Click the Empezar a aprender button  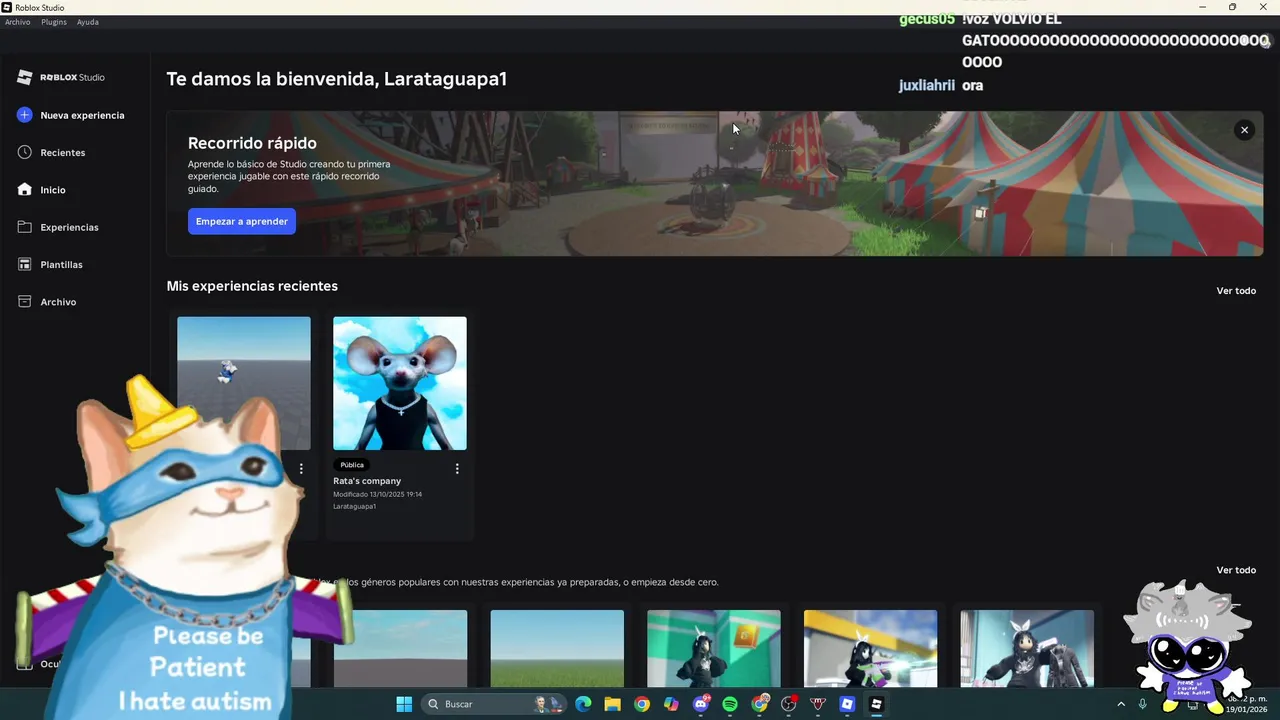click(x=242, y=221)
